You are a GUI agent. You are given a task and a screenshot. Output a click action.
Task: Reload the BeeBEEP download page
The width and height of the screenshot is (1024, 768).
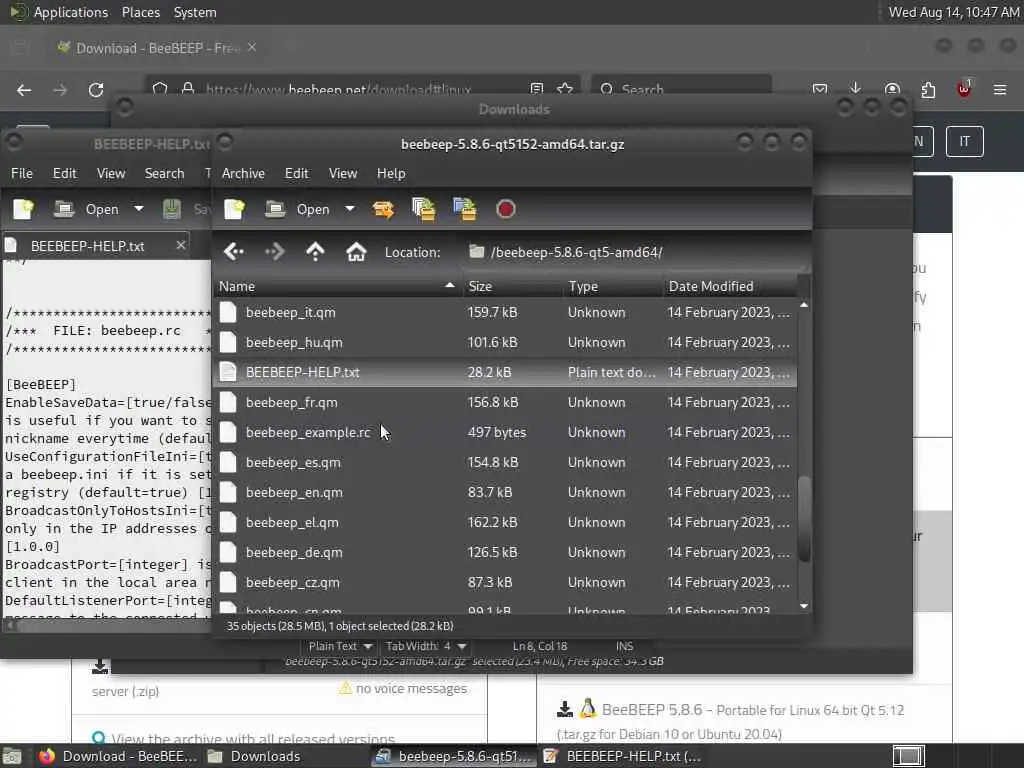tap(96, 90)
